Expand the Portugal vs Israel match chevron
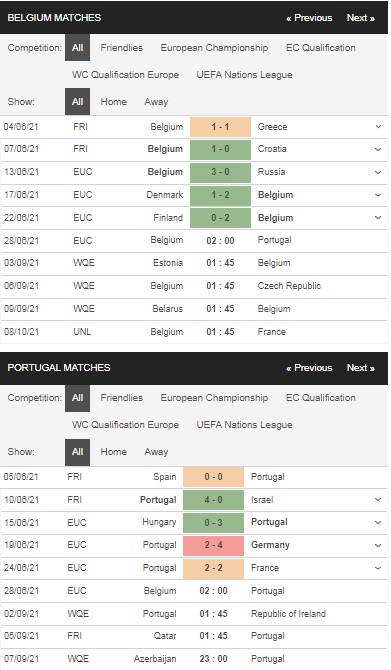 pos(378,500)
